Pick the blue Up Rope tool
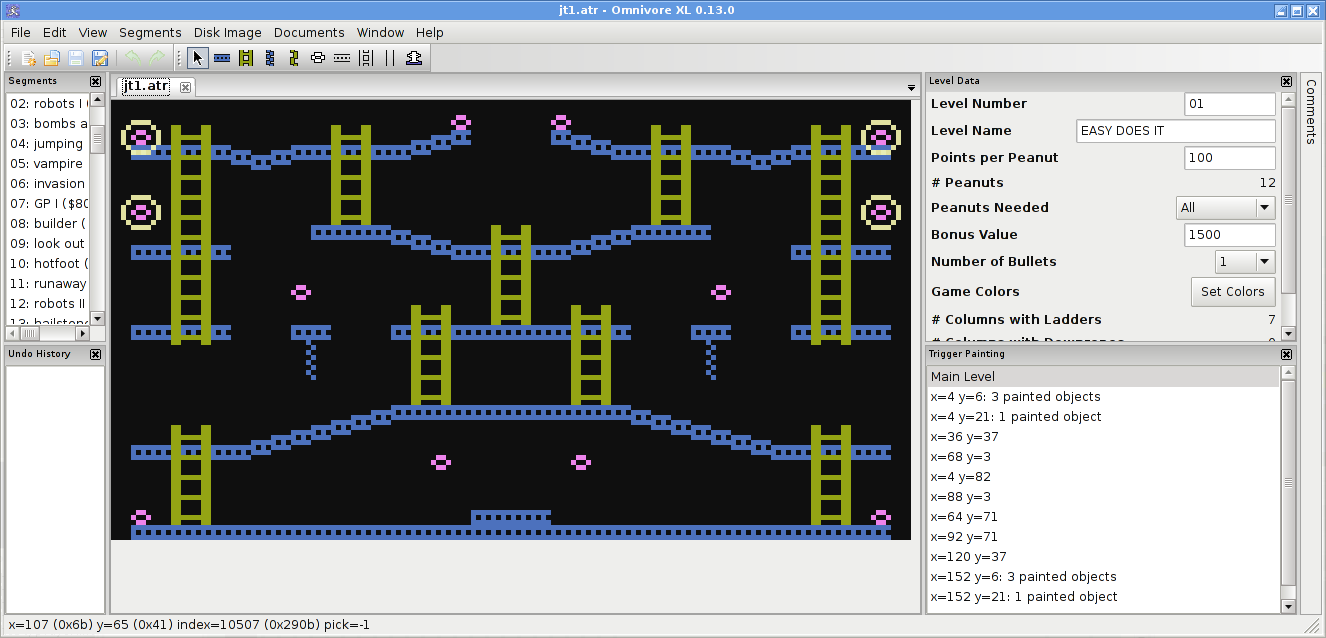 (270, 58)
